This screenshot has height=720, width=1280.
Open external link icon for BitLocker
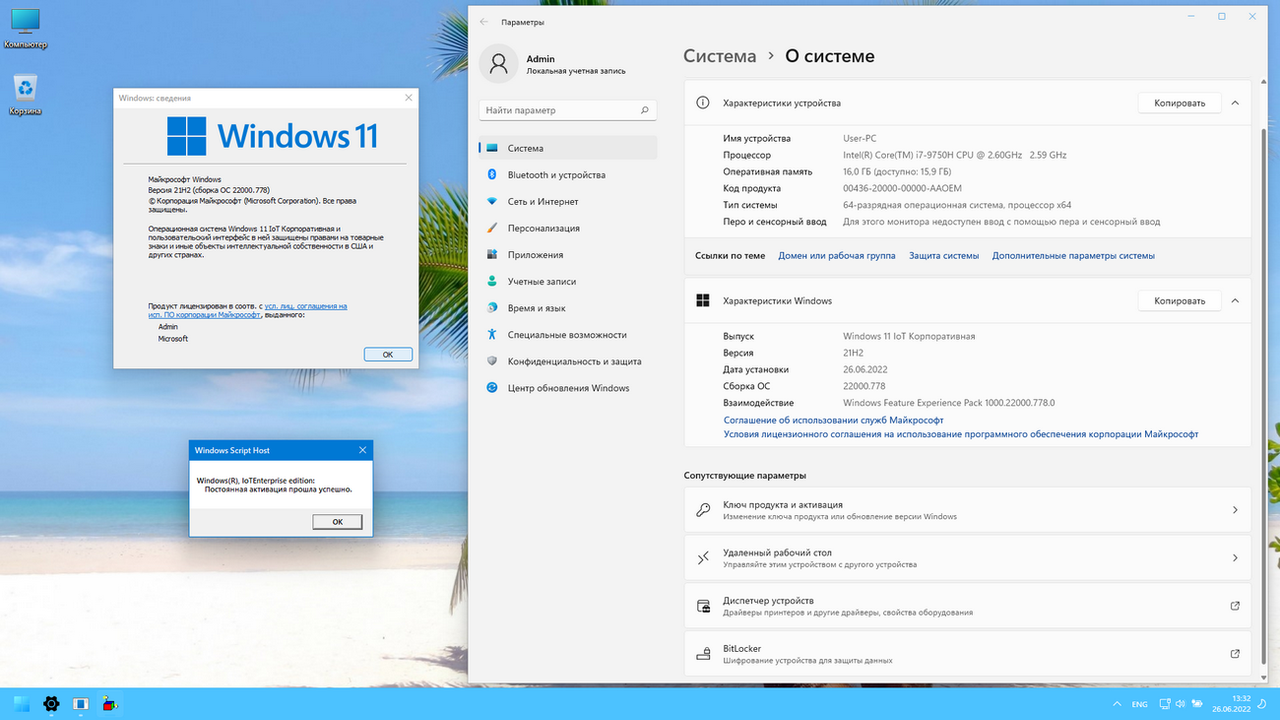point(1235,654)
